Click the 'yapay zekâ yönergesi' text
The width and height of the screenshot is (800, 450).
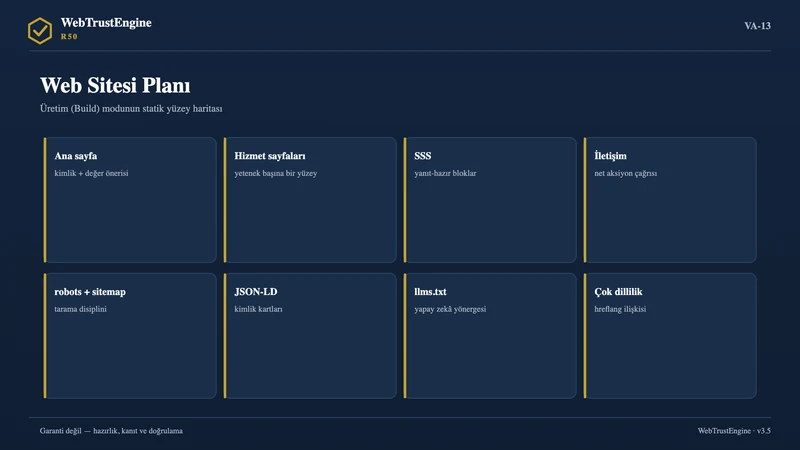click(x=450, y=309)
